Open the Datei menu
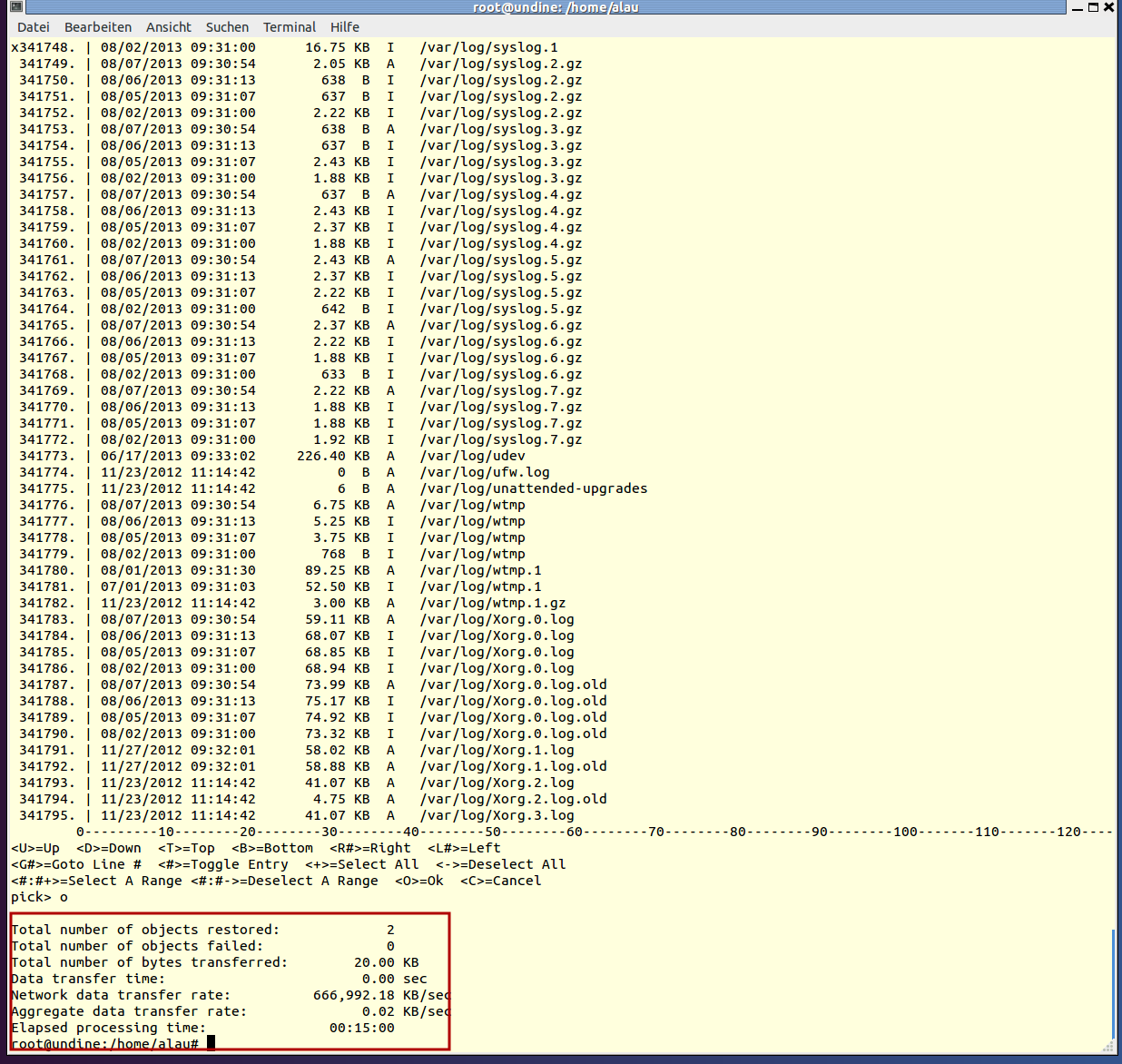Image resolution: width=1122 pixels, height=1064 pixels. coord(34,27)
